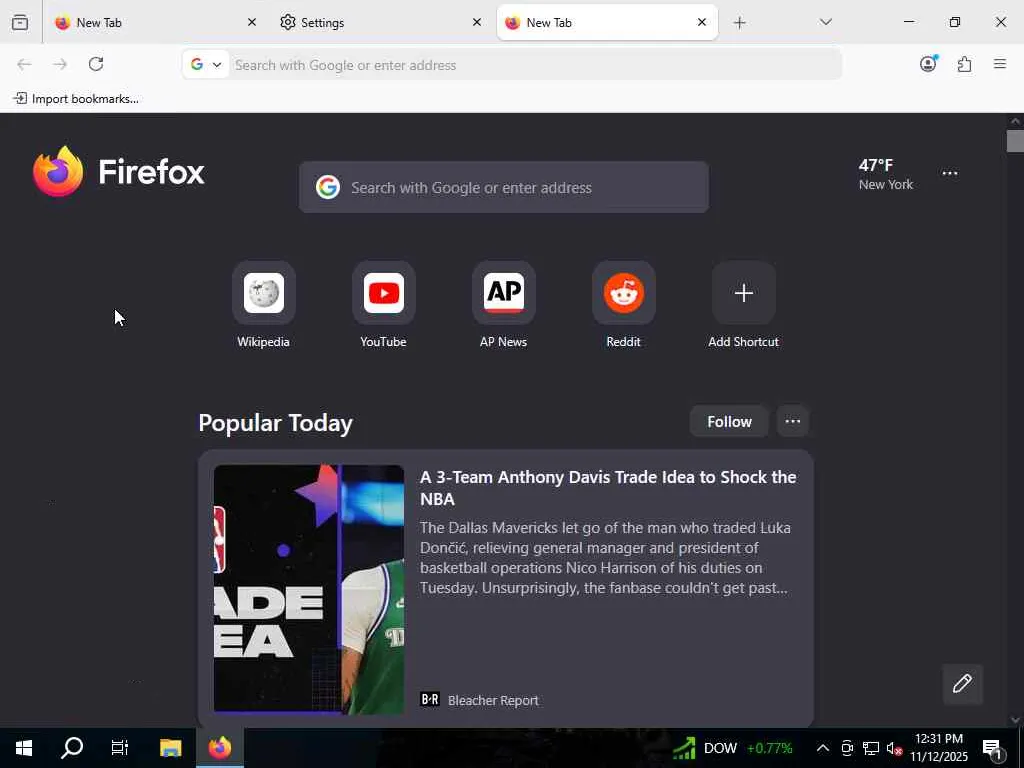
Task: Open the customize new tab pencil icon
Action: click(962, 684)
